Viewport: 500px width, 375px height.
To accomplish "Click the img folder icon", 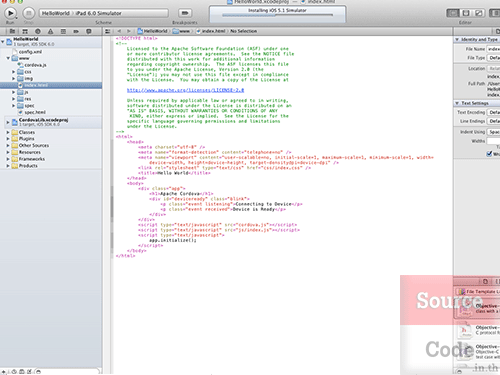I will click(20, 79).
